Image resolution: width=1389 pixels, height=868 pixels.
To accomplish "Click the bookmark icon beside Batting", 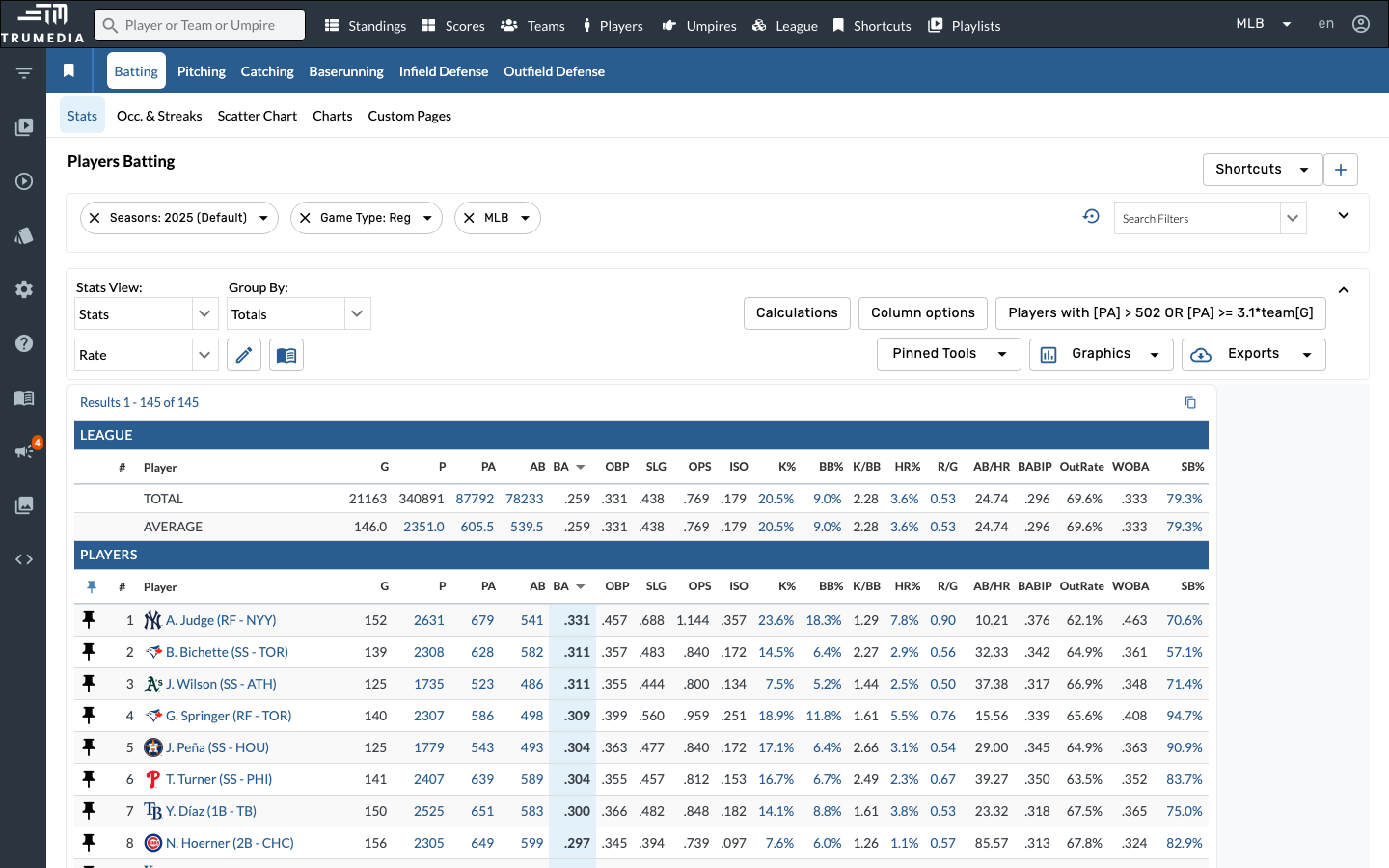I will click(x=68, y=70).
